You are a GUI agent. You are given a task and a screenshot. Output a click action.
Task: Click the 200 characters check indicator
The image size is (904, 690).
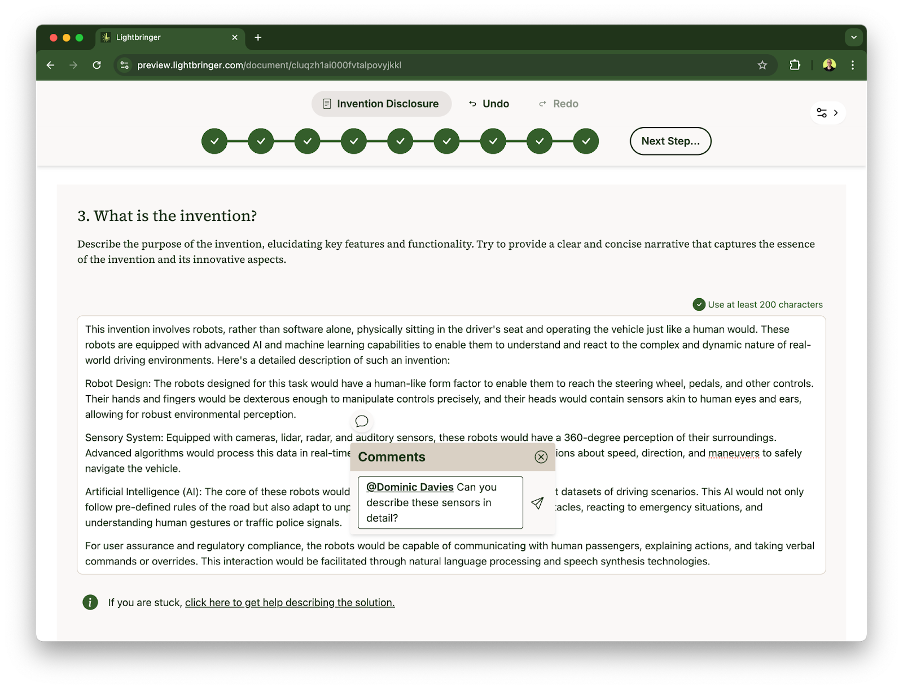click(x=699, y=304)
